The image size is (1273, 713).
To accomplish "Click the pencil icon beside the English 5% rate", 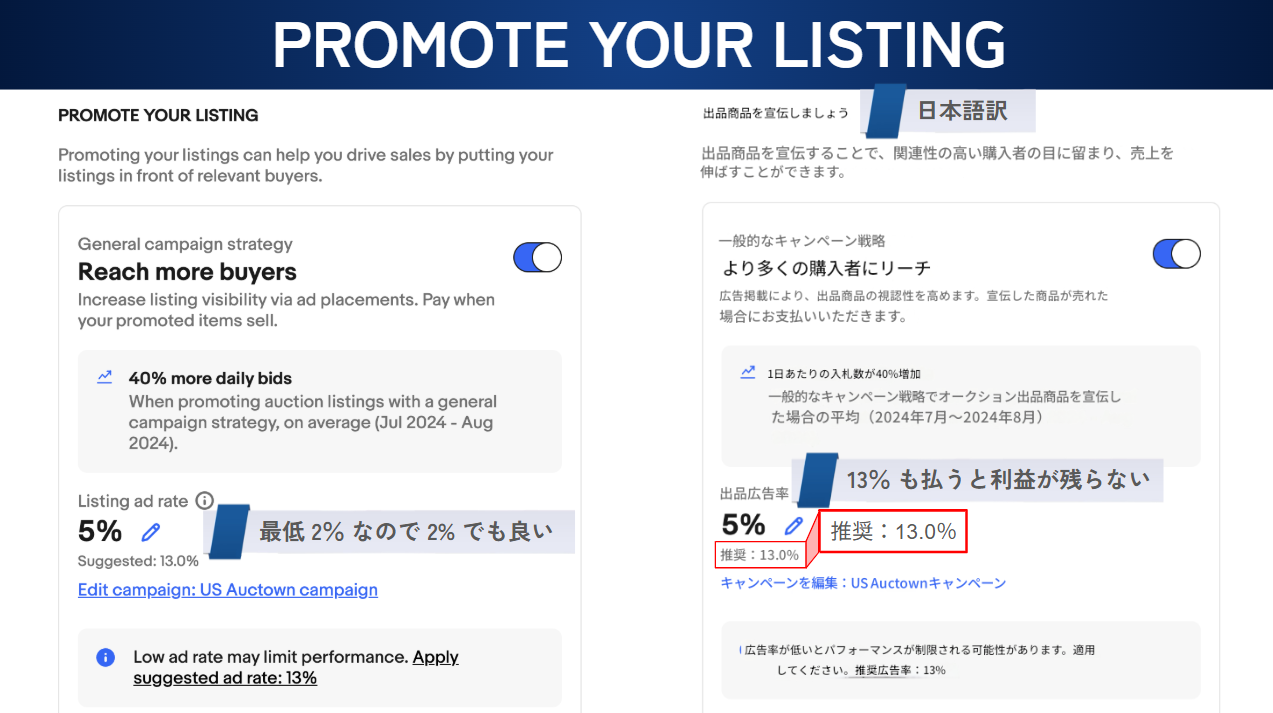I will click(x=151, y=531).
